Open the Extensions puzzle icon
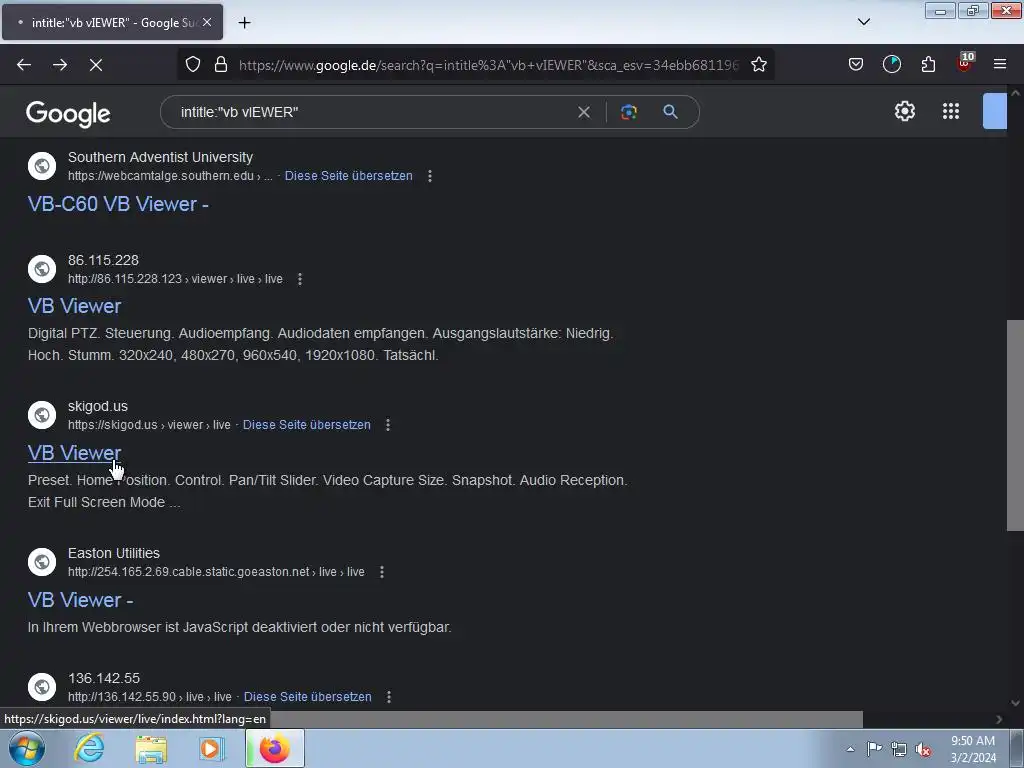The width and height of the screenshot is (1024, 768). [x=928, y=65]
